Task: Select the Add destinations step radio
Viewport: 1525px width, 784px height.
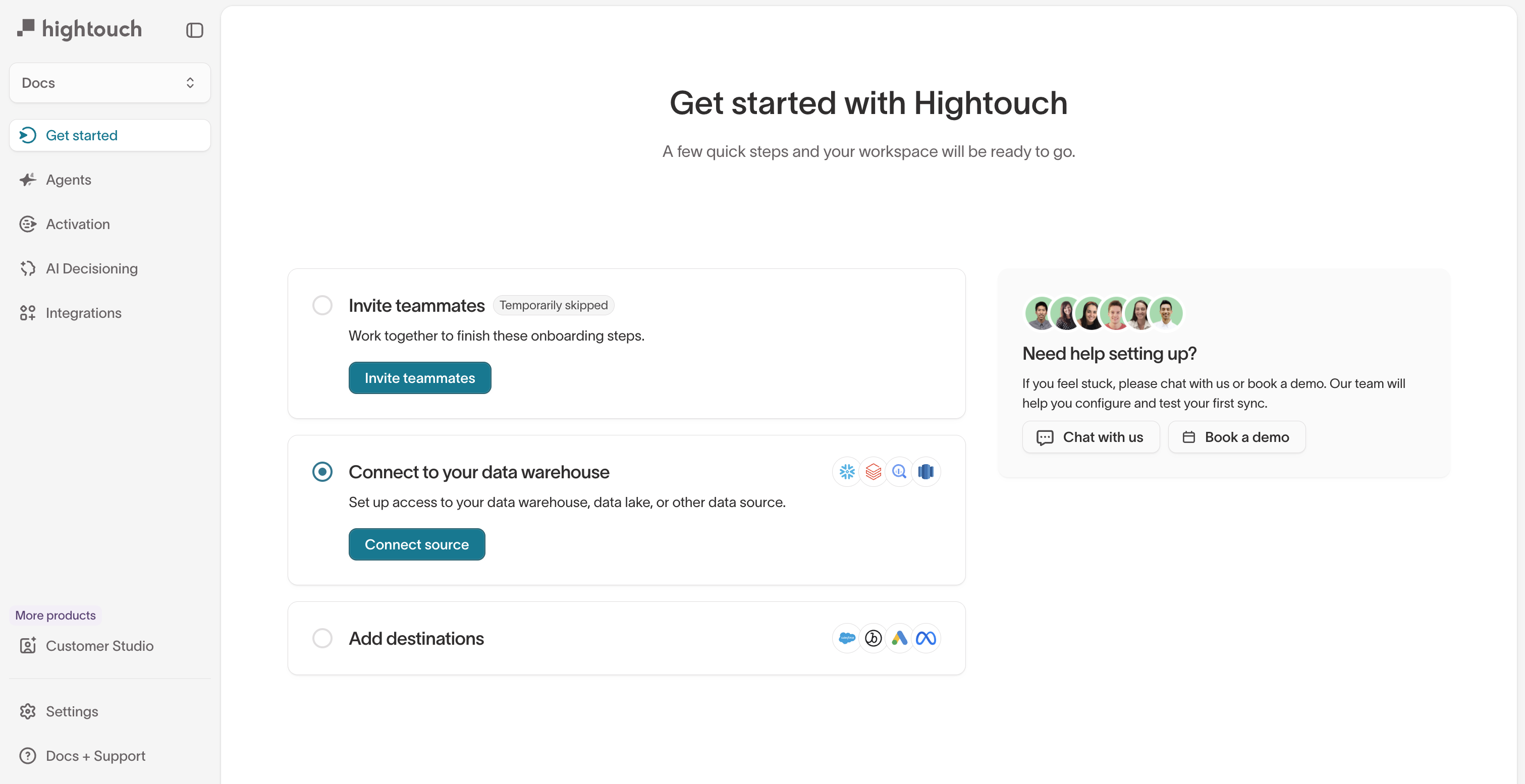Action: (x=322, y=638)
